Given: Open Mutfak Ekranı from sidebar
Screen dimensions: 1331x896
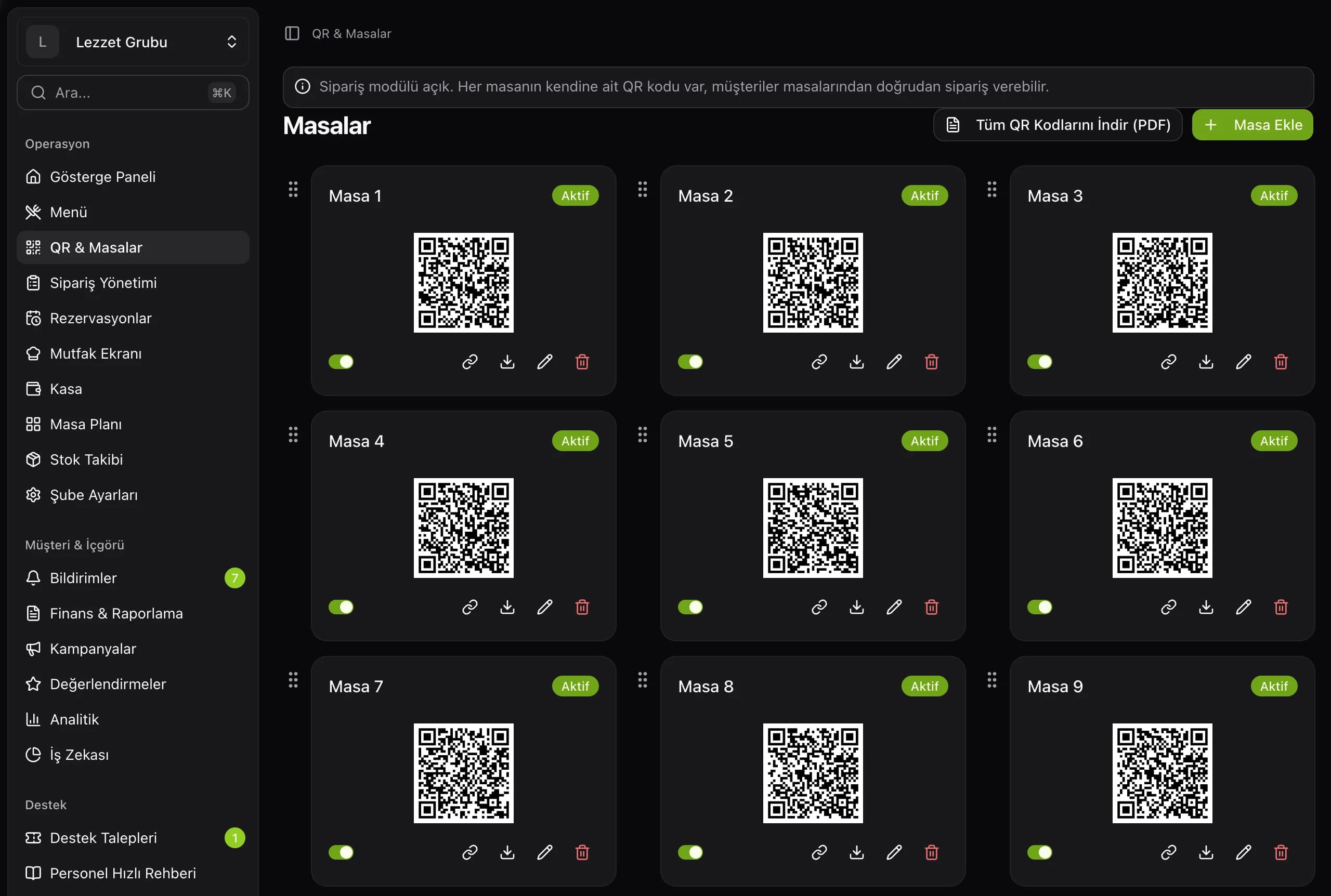Looking at the screenshot, I should click(133, 354).
